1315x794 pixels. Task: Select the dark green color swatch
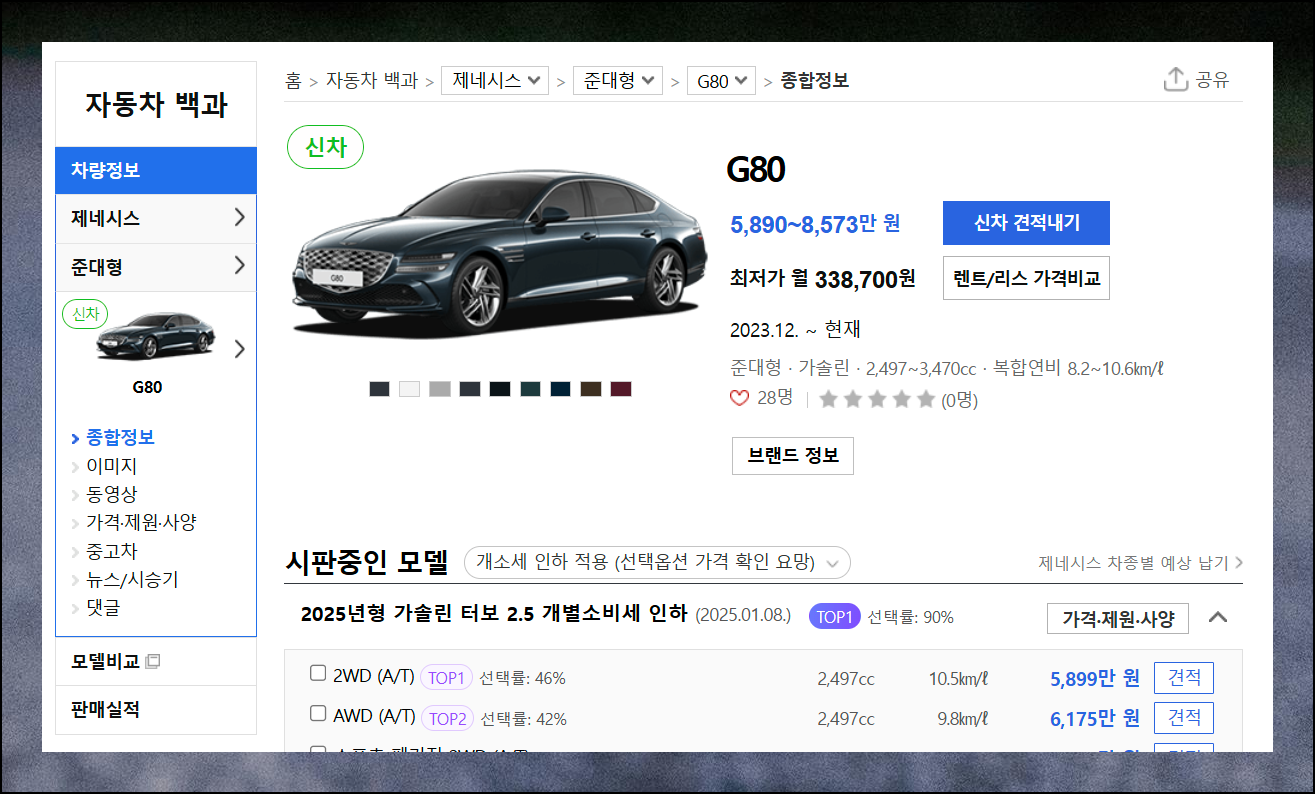pos(530,389)
